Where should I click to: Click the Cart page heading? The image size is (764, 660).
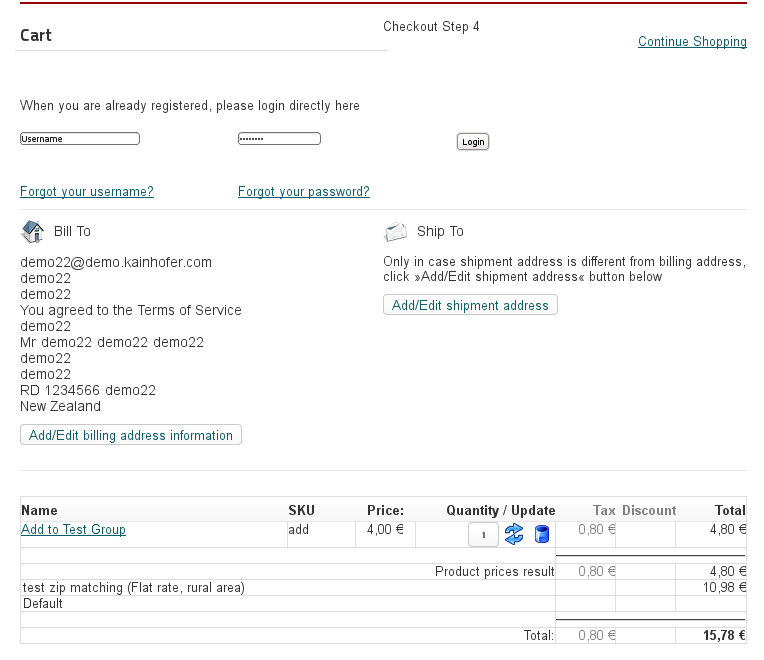click(36, 36)
